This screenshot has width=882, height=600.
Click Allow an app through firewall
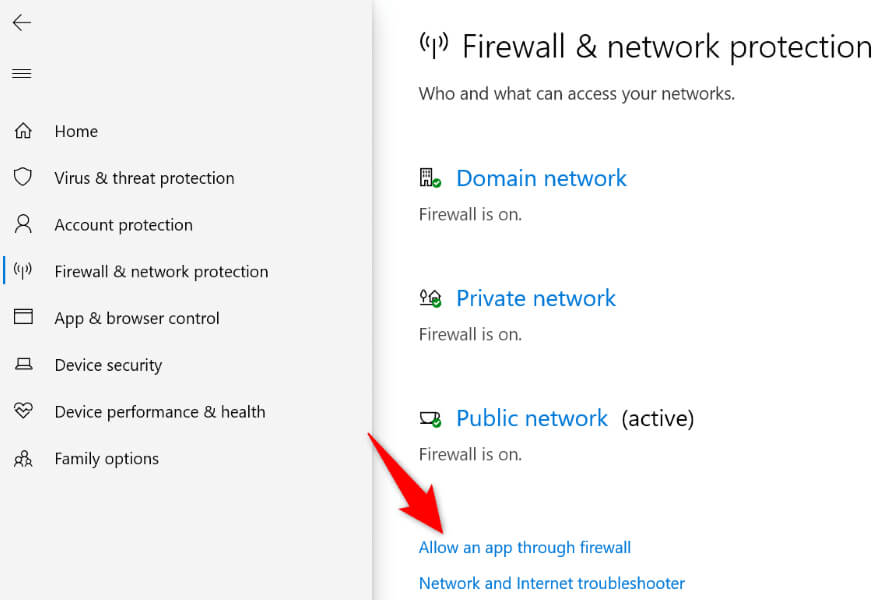tap(525, 547)
